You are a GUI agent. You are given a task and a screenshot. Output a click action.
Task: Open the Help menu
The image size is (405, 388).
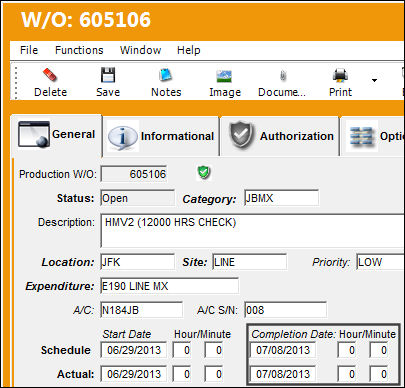(x=189, y=50)
